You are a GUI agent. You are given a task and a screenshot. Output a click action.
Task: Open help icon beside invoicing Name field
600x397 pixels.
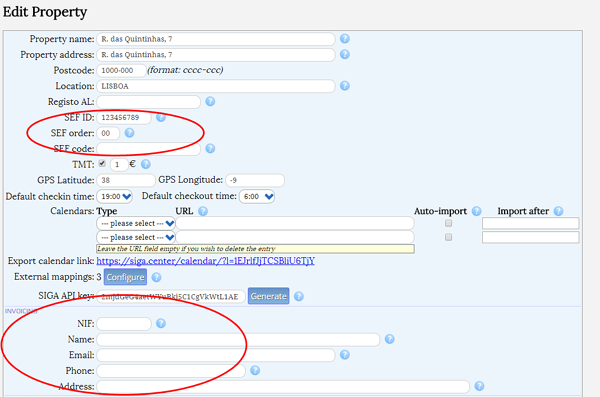[x=390, y=339]
